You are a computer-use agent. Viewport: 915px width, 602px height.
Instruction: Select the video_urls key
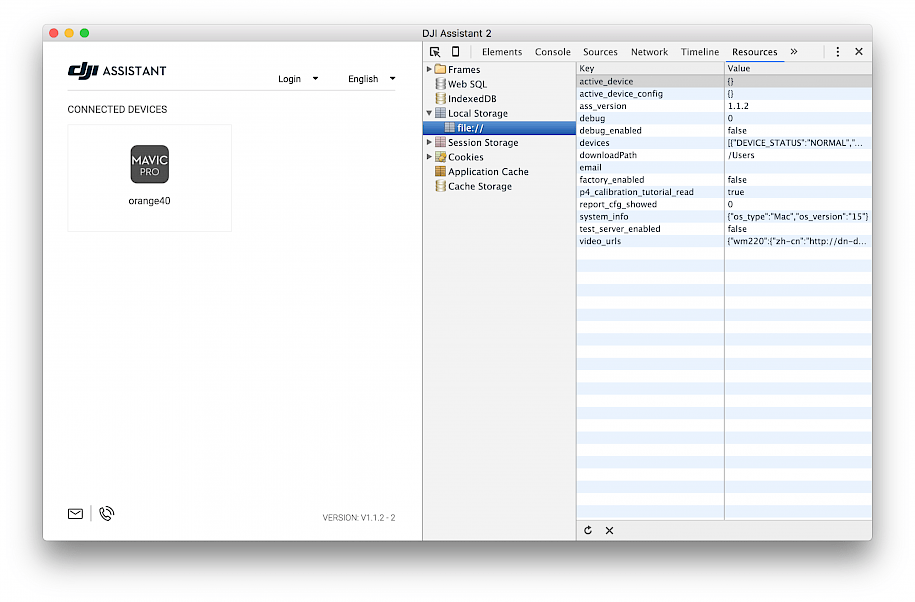tap(600, 241)
